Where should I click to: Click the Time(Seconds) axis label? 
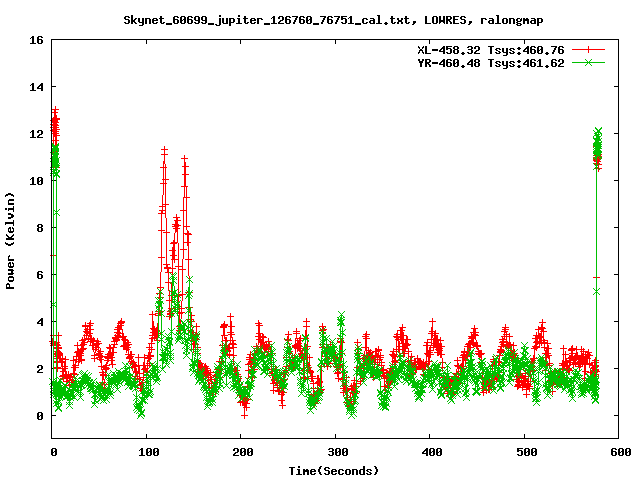click(x=334, y=471)
